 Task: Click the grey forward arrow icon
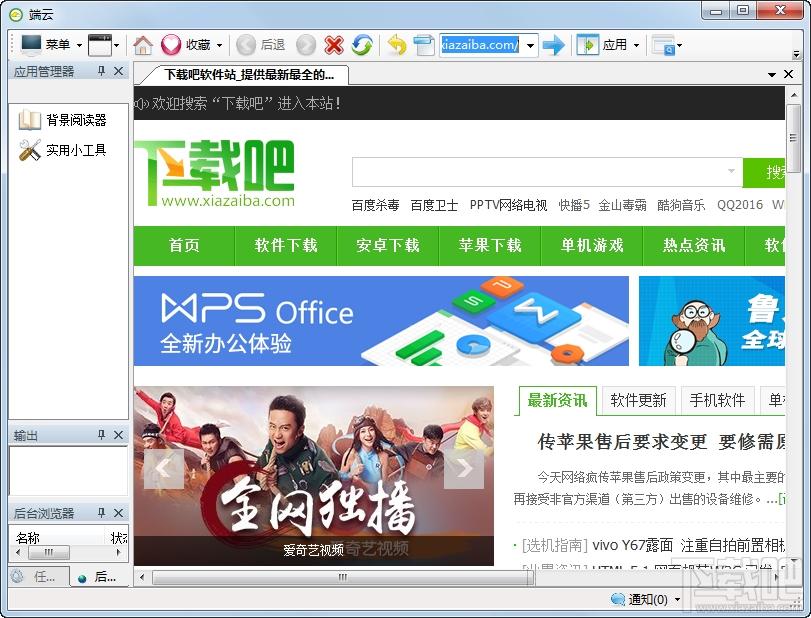click(306, 45)
